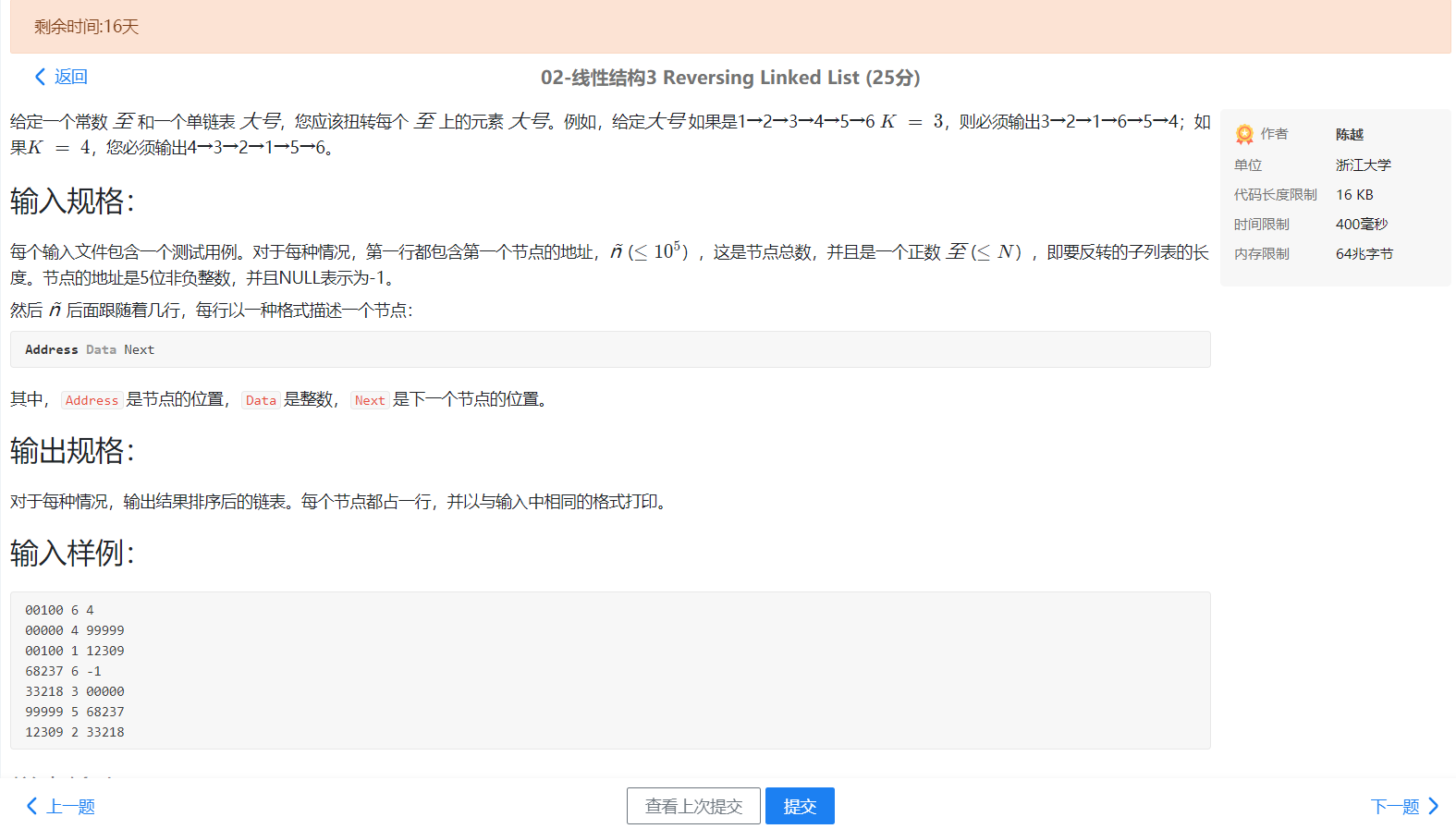This screenshot has width=1456, height=829.
Task: Click the 内存限制 label
Action: pyautogui.click(x=1262, y=254)
